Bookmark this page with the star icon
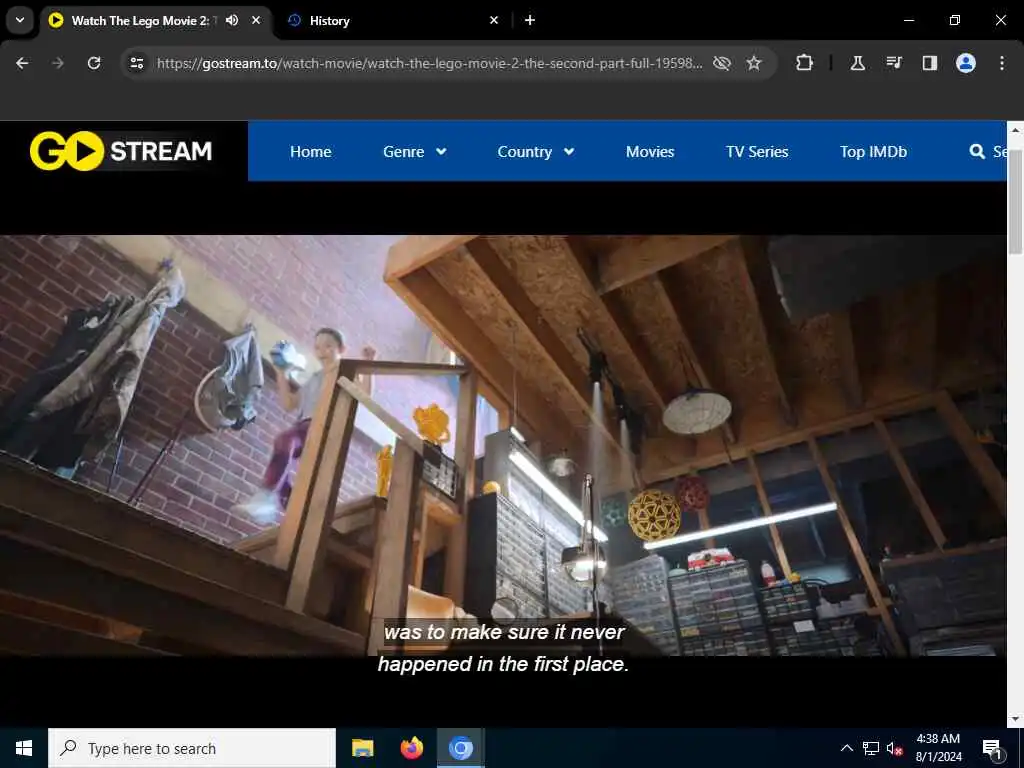Screen dimensions: 1024x768 tap(754, 63)
